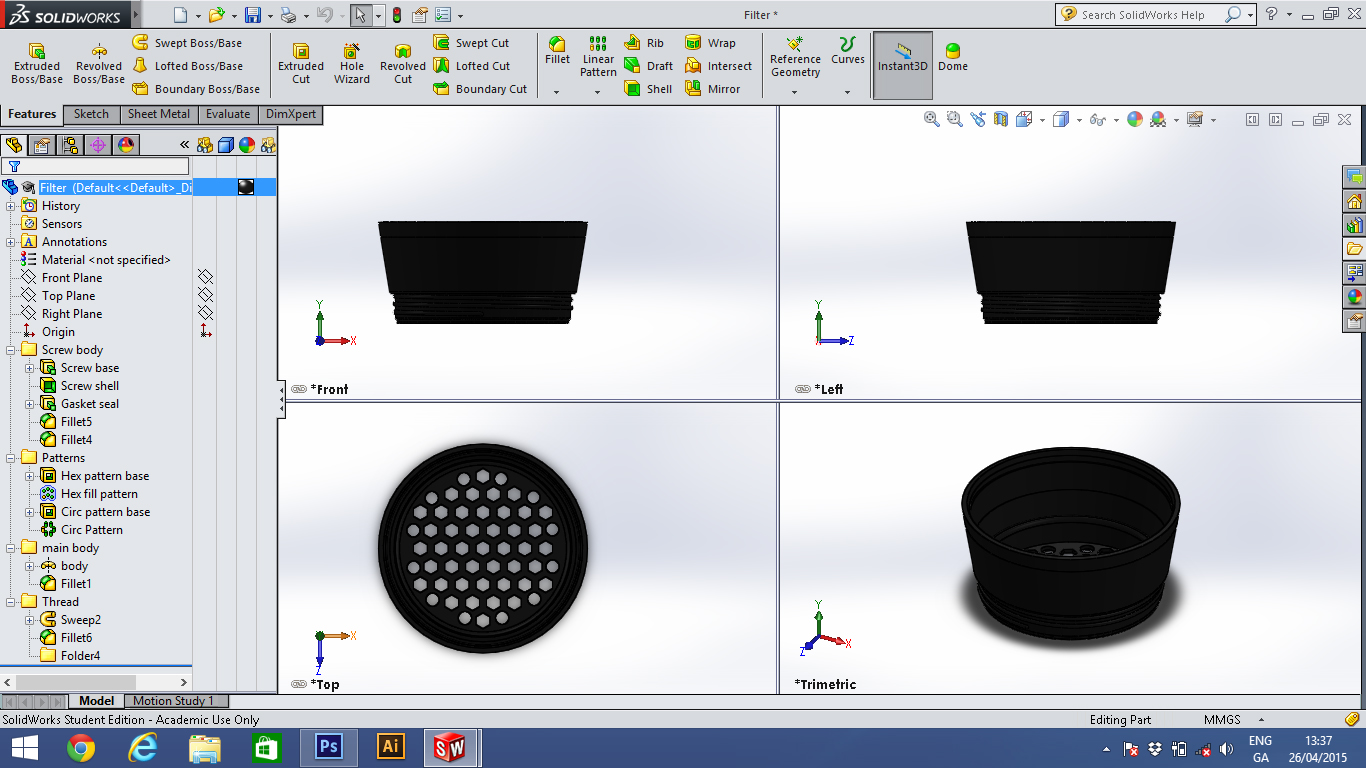
Task: Toggle visibility of the Right Plane
Action: click(205, 314)
